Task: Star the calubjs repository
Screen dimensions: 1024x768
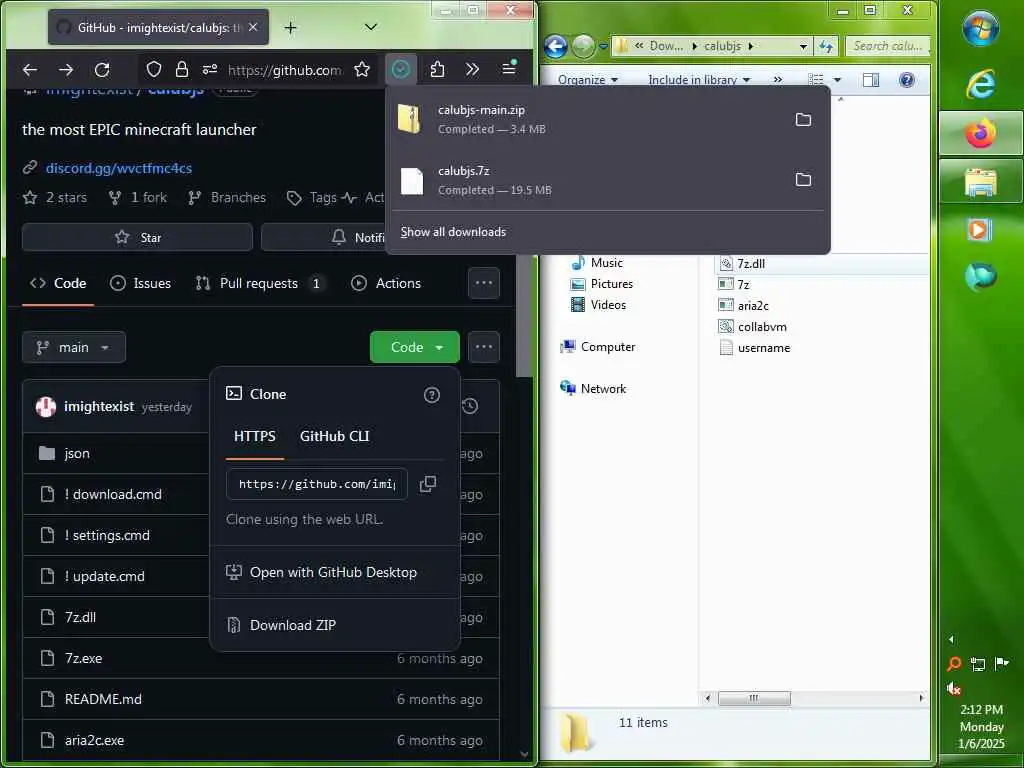Action: click(137, 237)
